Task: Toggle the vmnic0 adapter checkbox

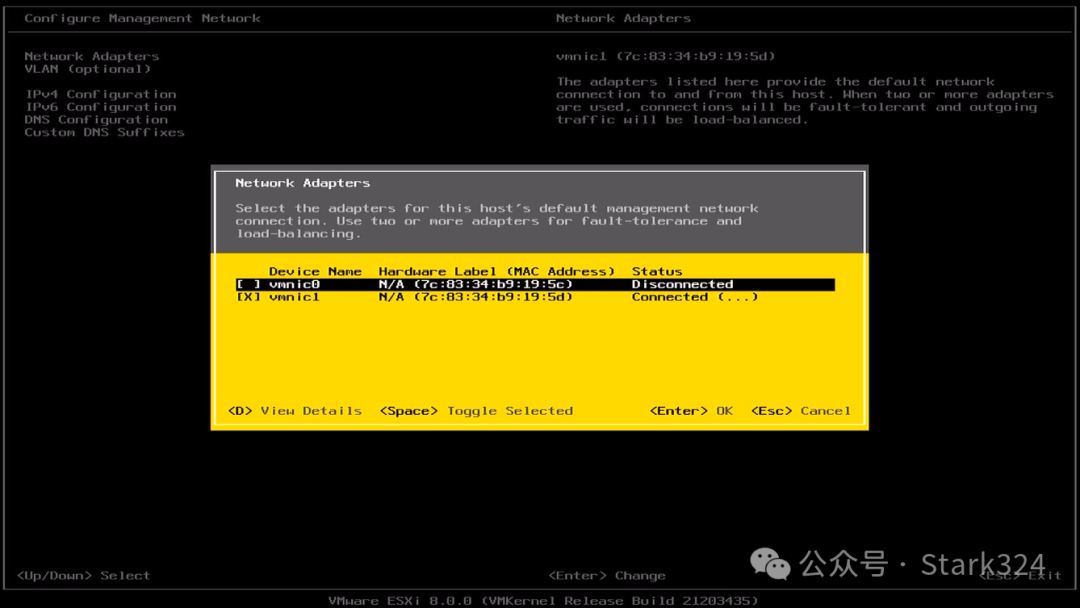Action: coord(249,284)
